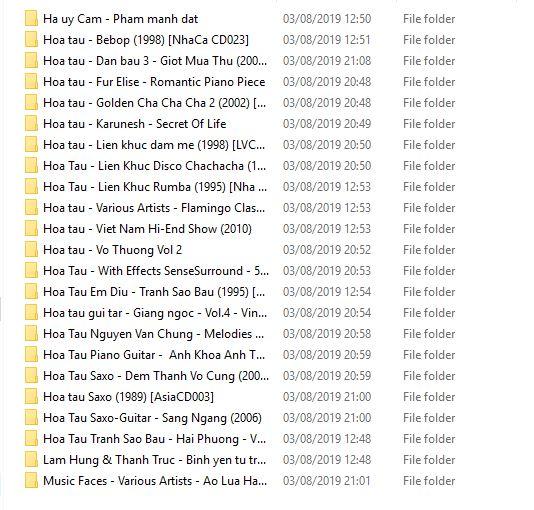Select the Hoa Tau - Lien Khuc Rumba (1995) folder
534x510 pixels.
[x=155, y=187]
